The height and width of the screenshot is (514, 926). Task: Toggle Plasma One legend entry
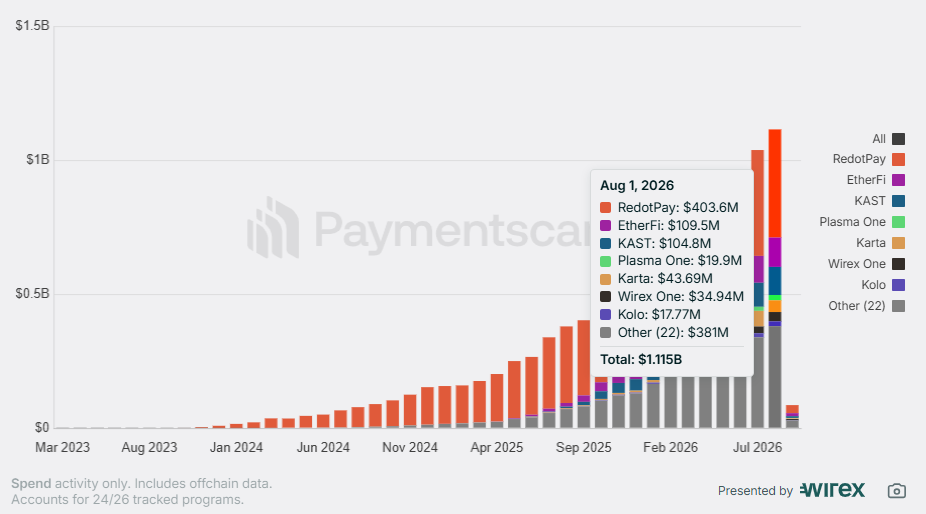[862, 222]
